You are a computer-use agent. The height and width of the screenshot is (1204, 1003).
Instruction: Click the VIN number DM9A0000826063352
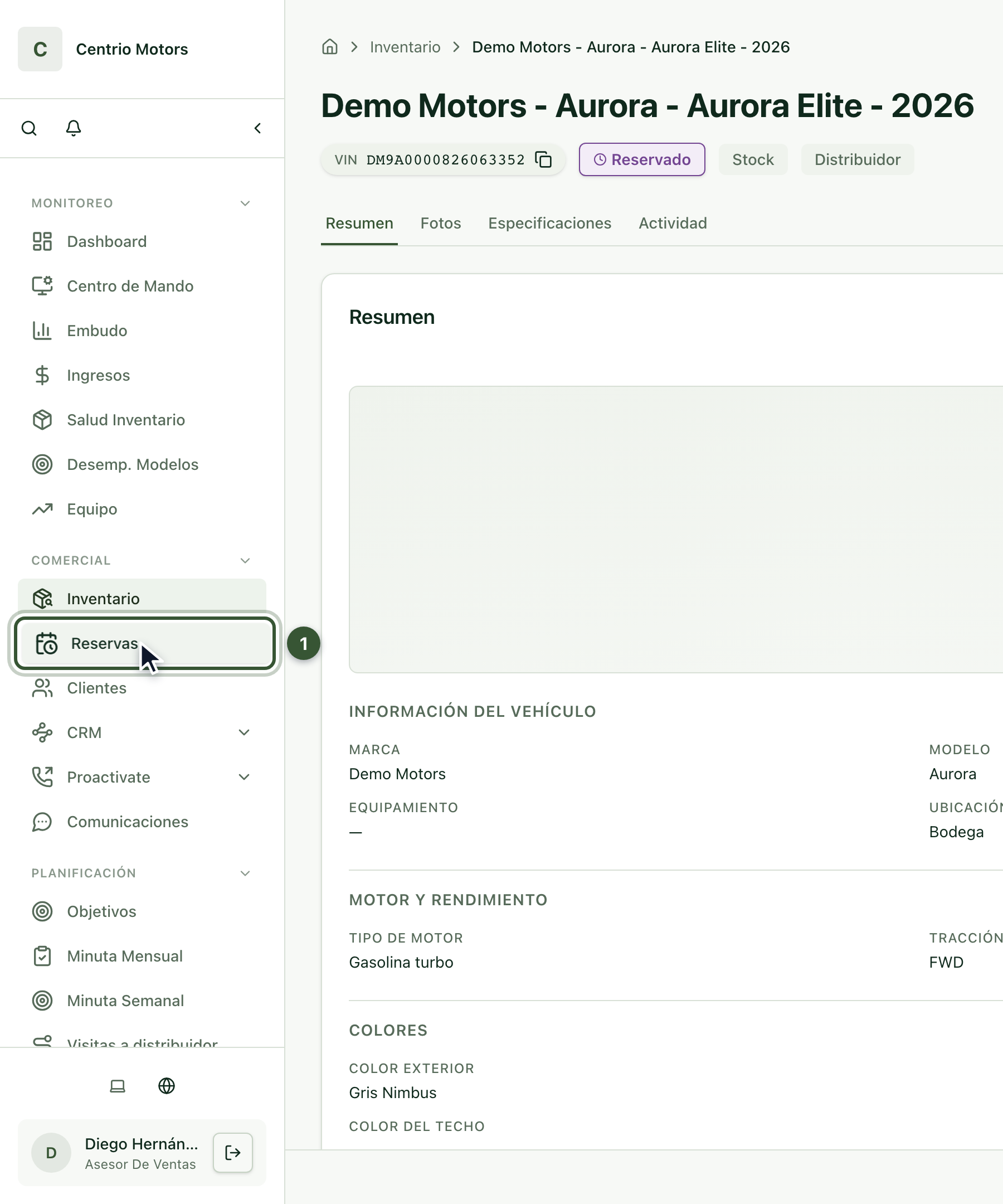[445, 159]
